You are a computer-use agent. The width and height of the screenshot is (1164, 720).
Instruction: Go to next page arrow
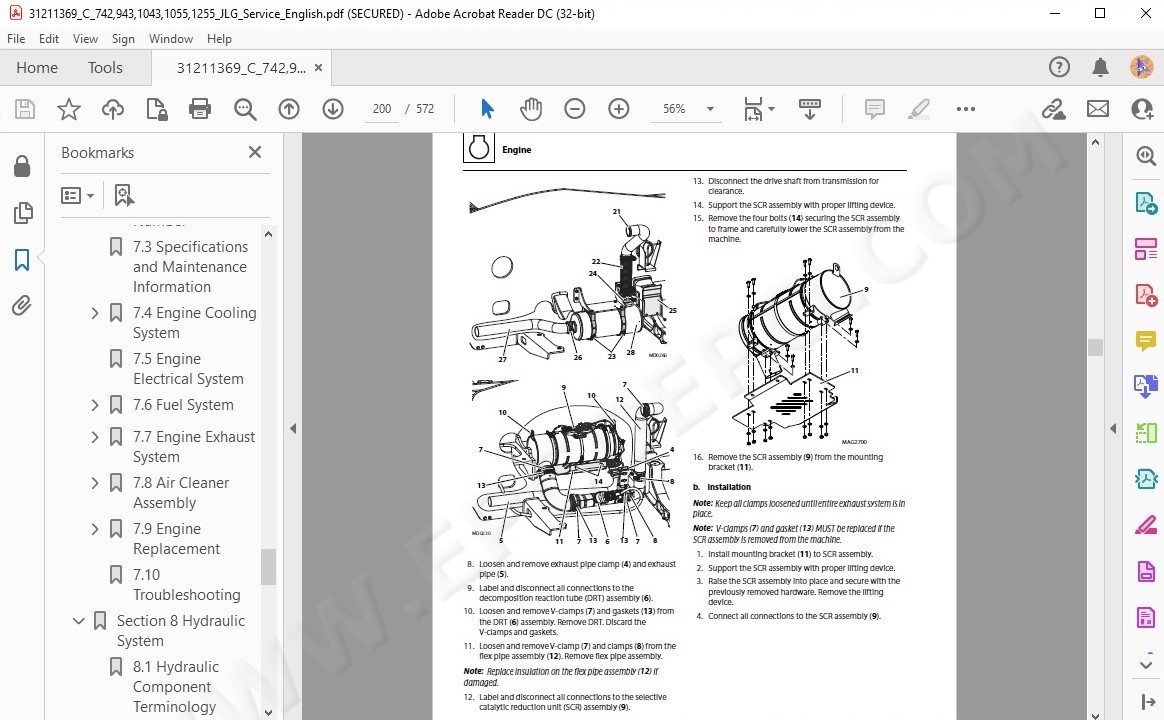[333, 109]
